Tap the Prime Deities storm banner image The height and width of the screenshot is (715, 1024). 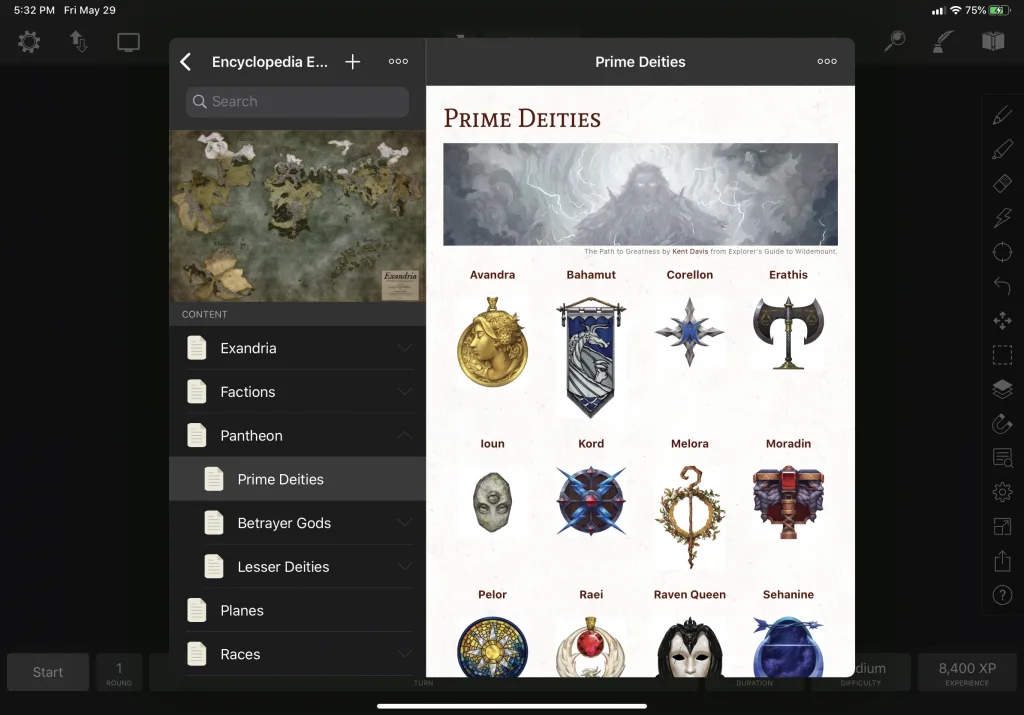640,195
